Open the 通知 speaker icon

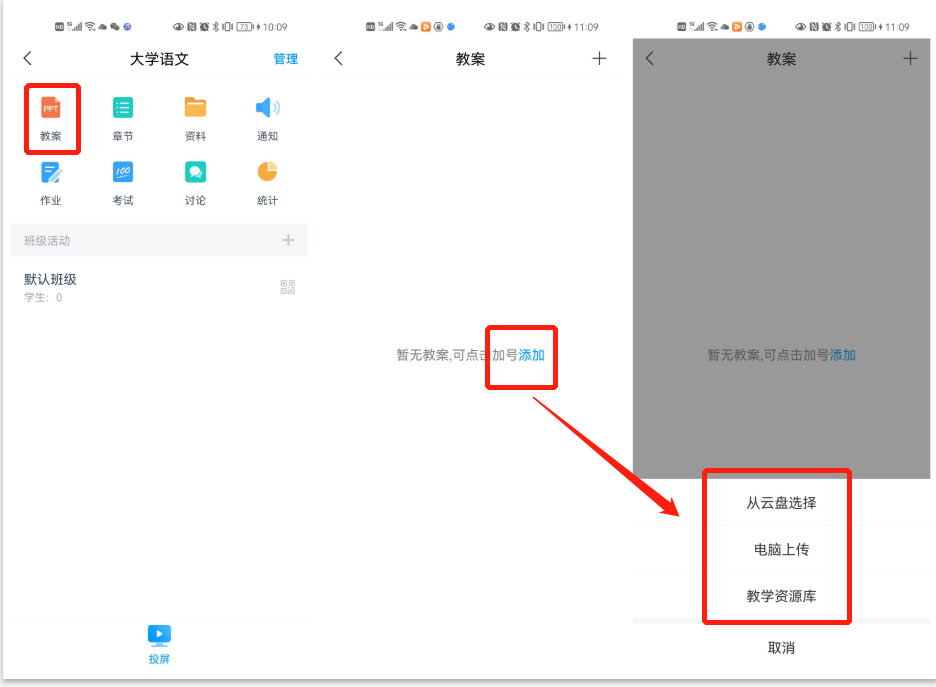(x=267, y=108)
